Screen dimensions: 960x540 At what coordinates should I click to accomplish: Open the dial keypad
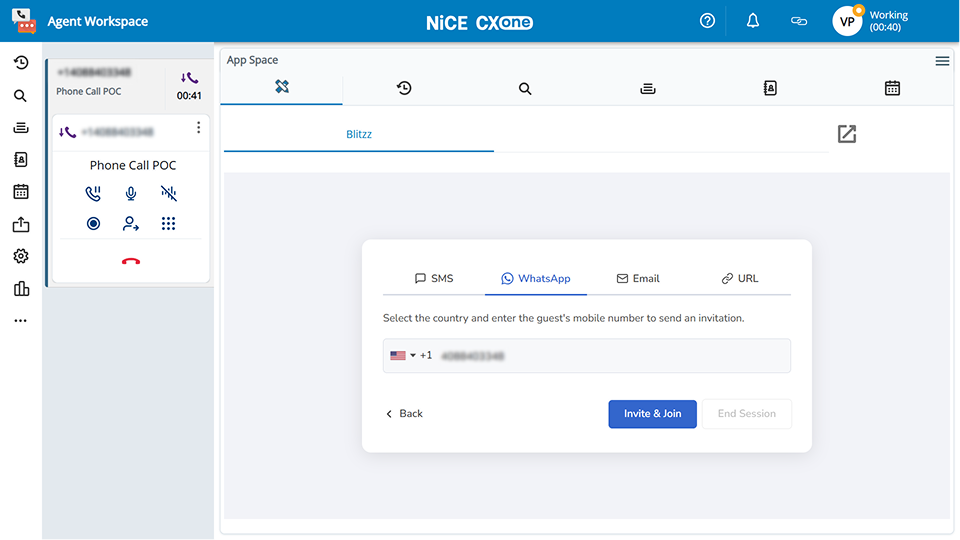[168, 223]
